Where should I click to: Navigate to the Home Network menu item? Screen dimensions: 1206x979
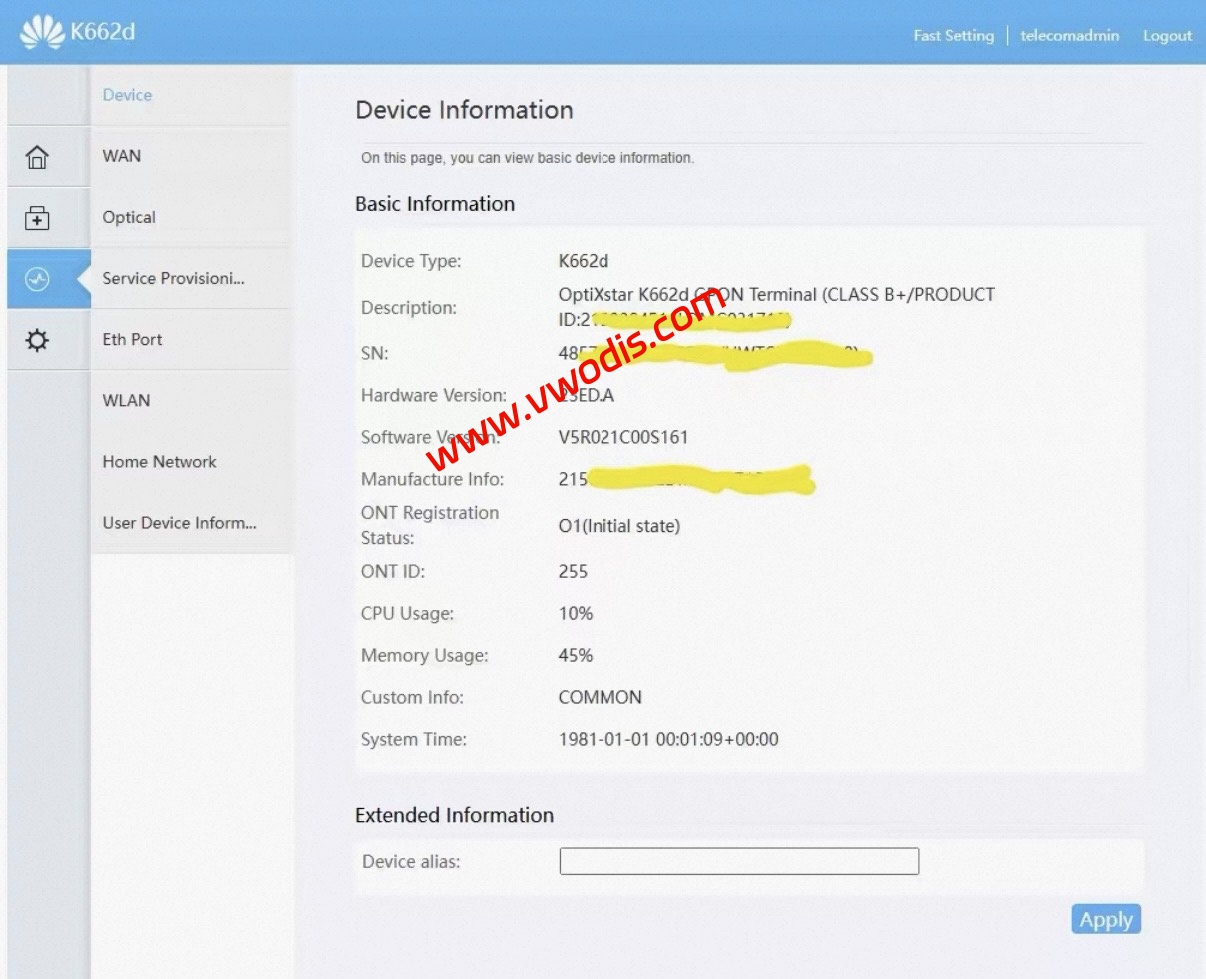point(159,461)
